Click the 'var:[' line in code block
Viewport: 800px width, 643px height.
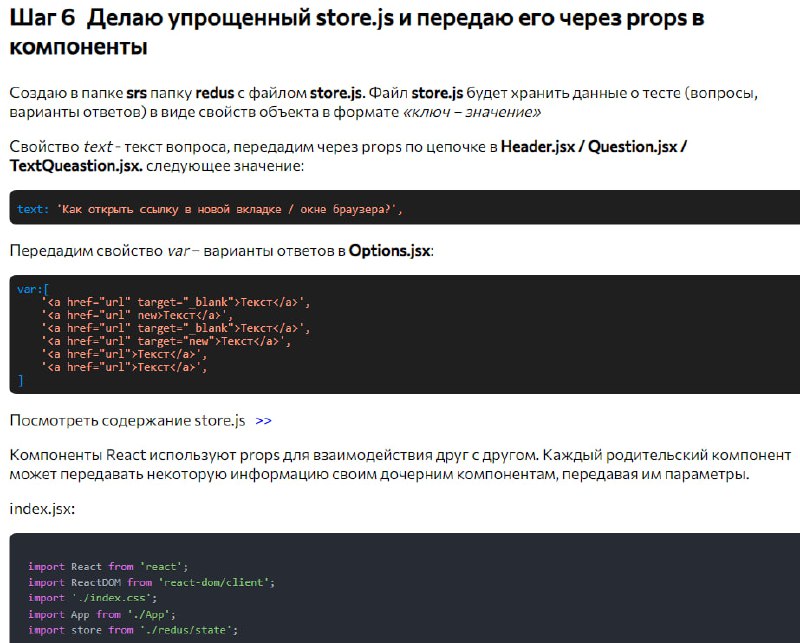[33, 289]
